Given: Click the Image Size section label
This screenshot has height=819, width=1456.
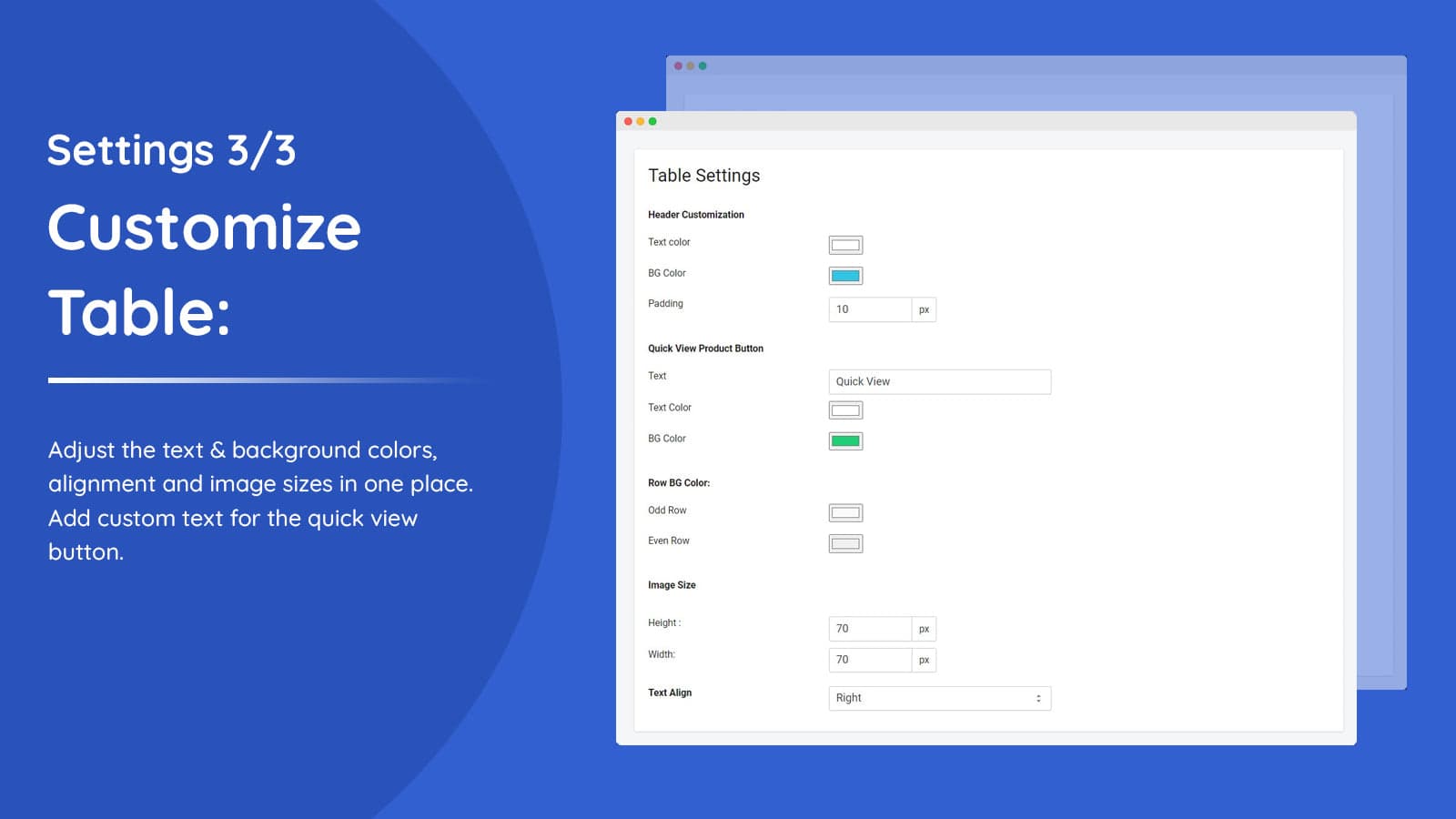Looking at the screenshot, I should coord(672,585).
